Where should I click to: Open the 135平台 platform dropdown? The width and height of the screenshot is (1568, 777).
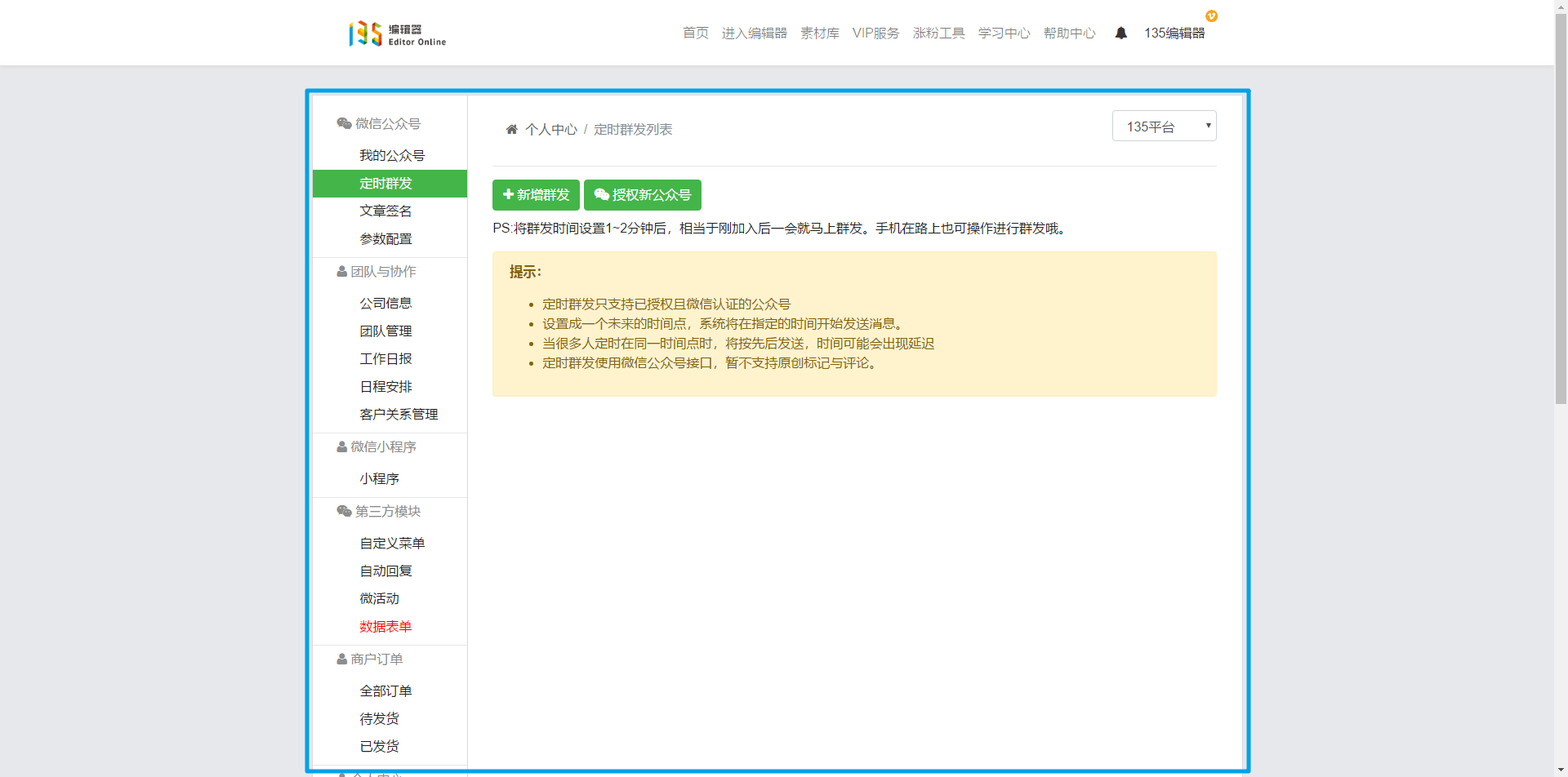pos(1164,127)
